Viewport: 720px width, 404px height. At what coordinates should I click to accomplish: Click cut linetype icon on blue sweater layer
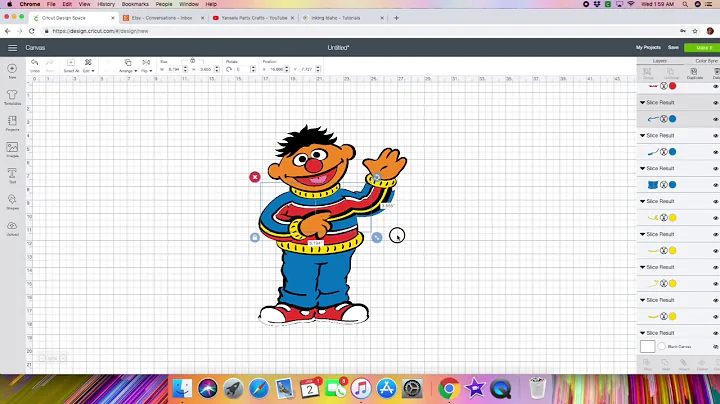pyautogui.click(x=664, y=185)
